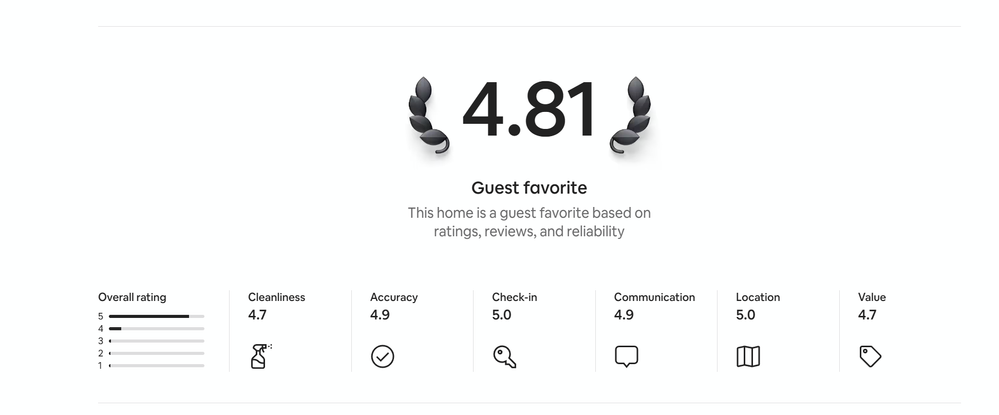Select the 1-star rating bar
This screenshot has width=999, height=415.
click(156, 366)
